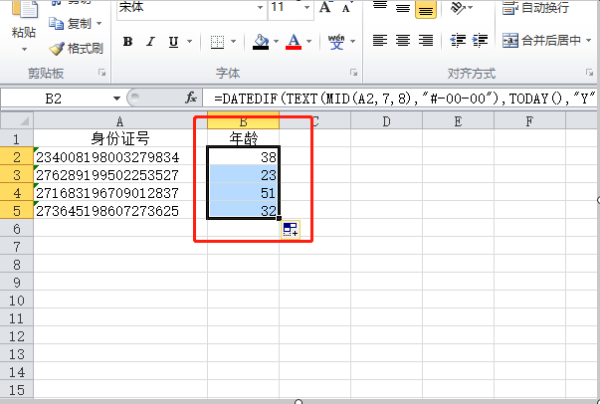Toggle Italic formatting
This screenshot has height=404, width=600.
pyautogui.click(x=151, y=41)
